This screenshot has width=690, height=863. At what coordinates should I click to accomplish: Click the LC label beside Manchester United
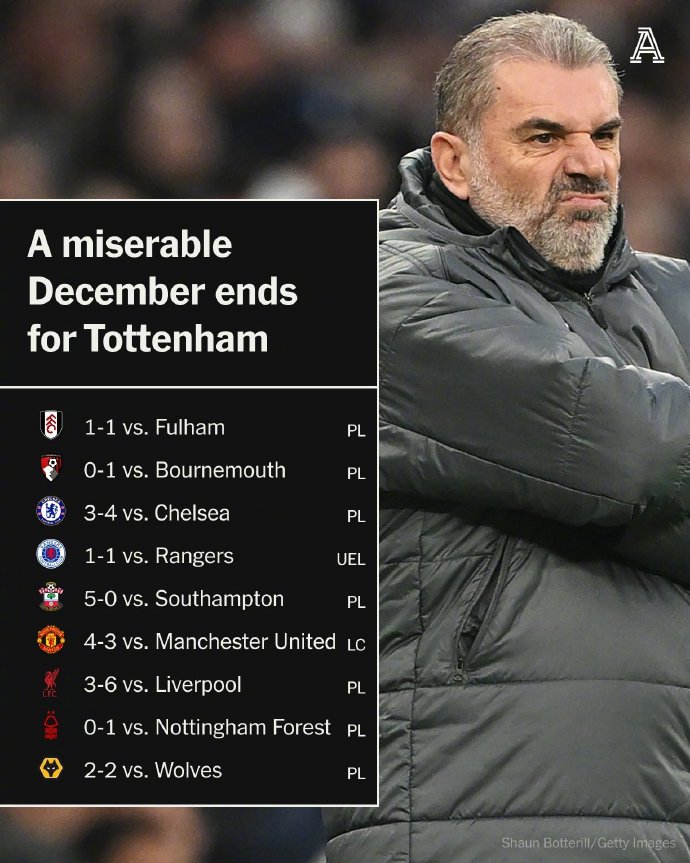coord(356,646)
